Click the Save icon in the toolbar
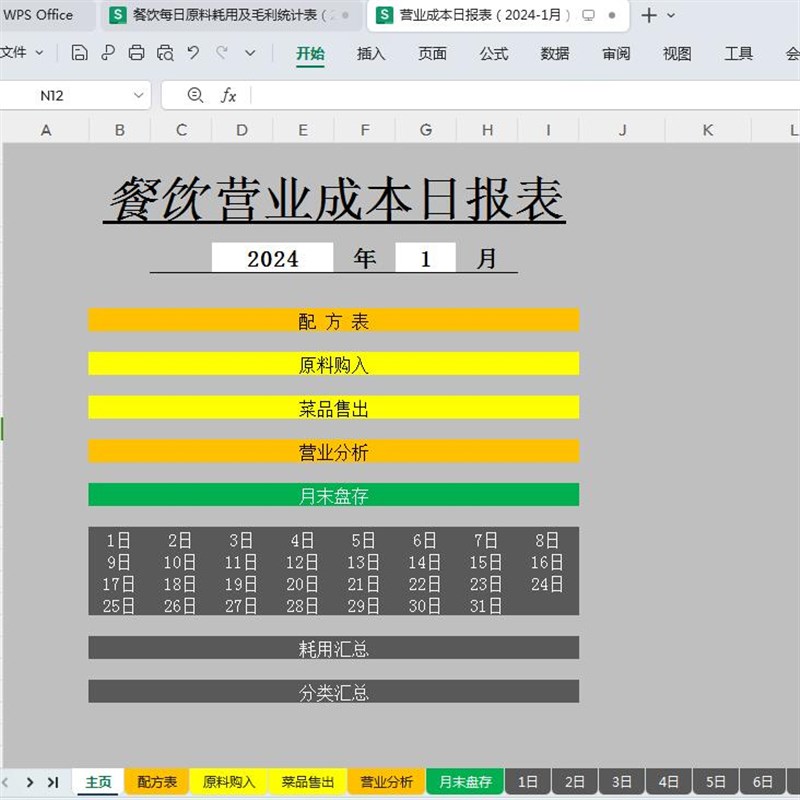This screenshot has width=800, height=800. click(x=80, y=53)
